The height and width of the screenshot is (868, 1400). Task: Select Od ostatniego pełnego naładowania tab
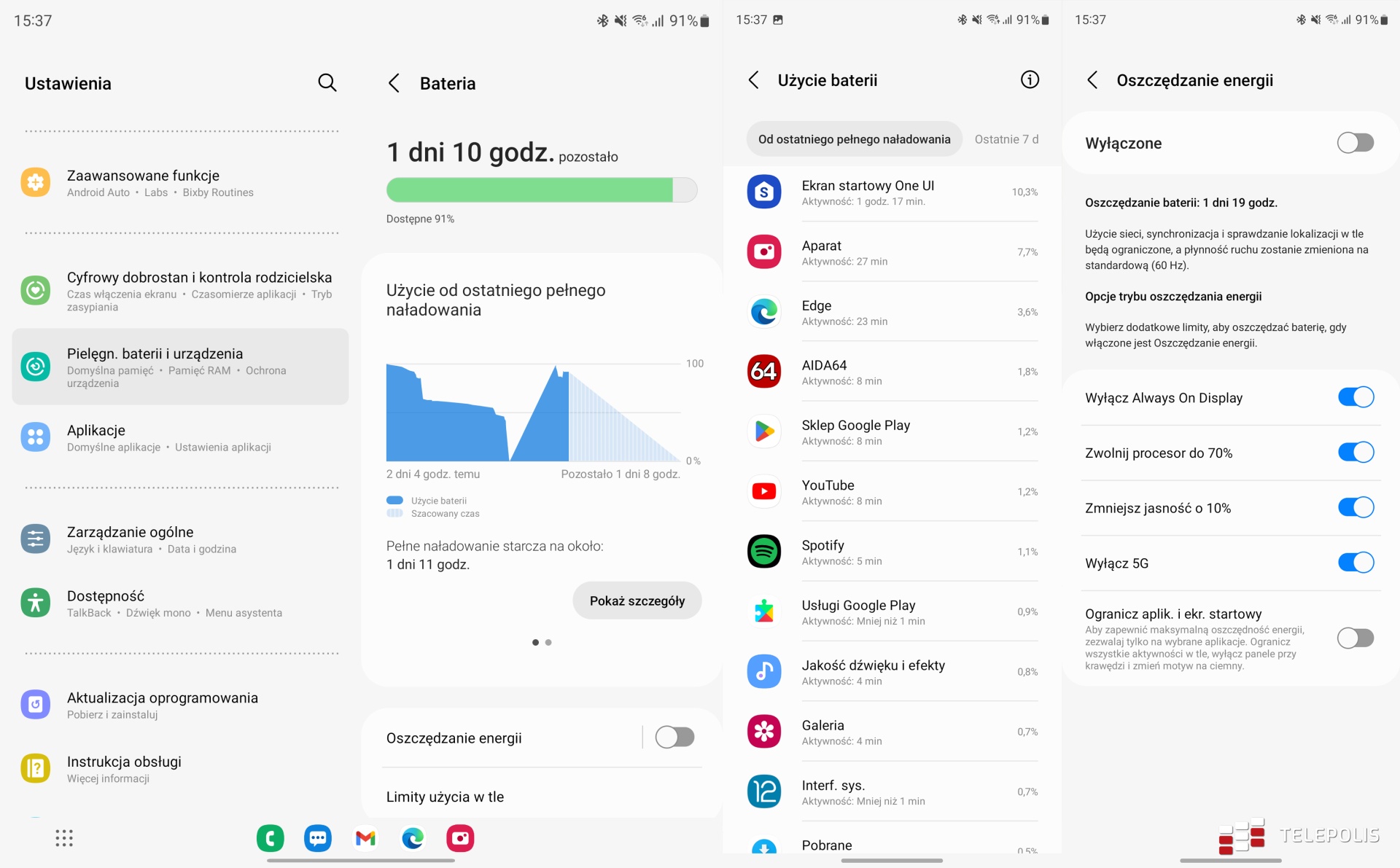tap(854, 139)
